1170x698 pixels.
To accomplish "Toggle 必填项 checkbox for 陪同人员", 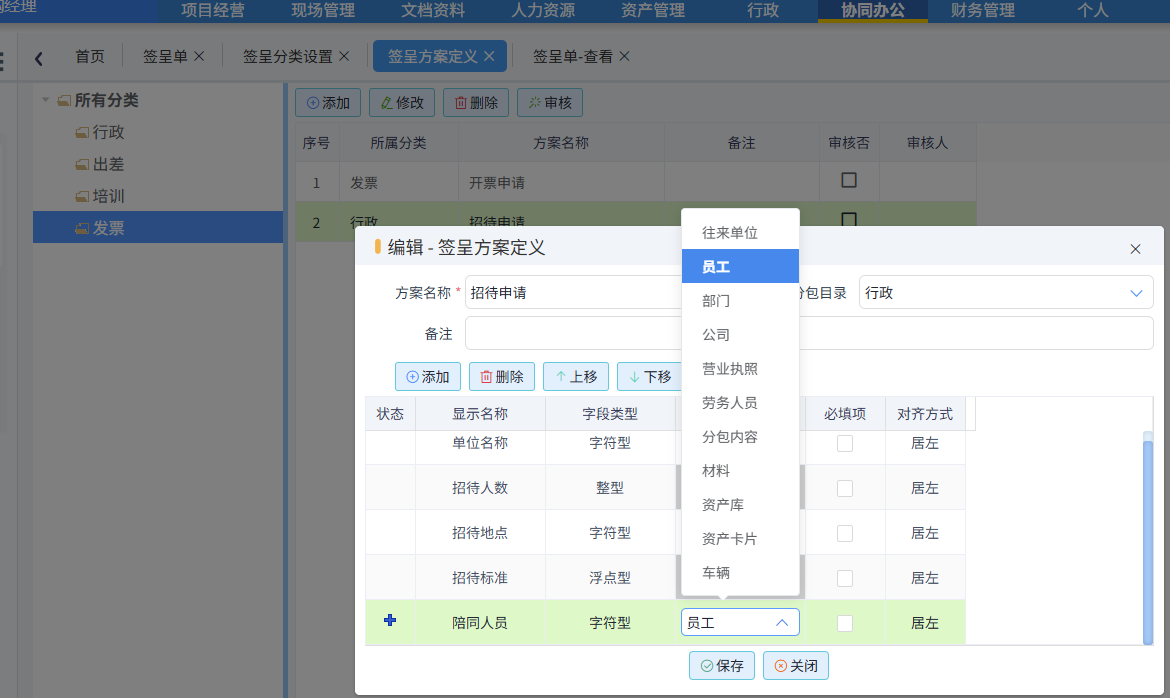I will [x=845, y=623].
